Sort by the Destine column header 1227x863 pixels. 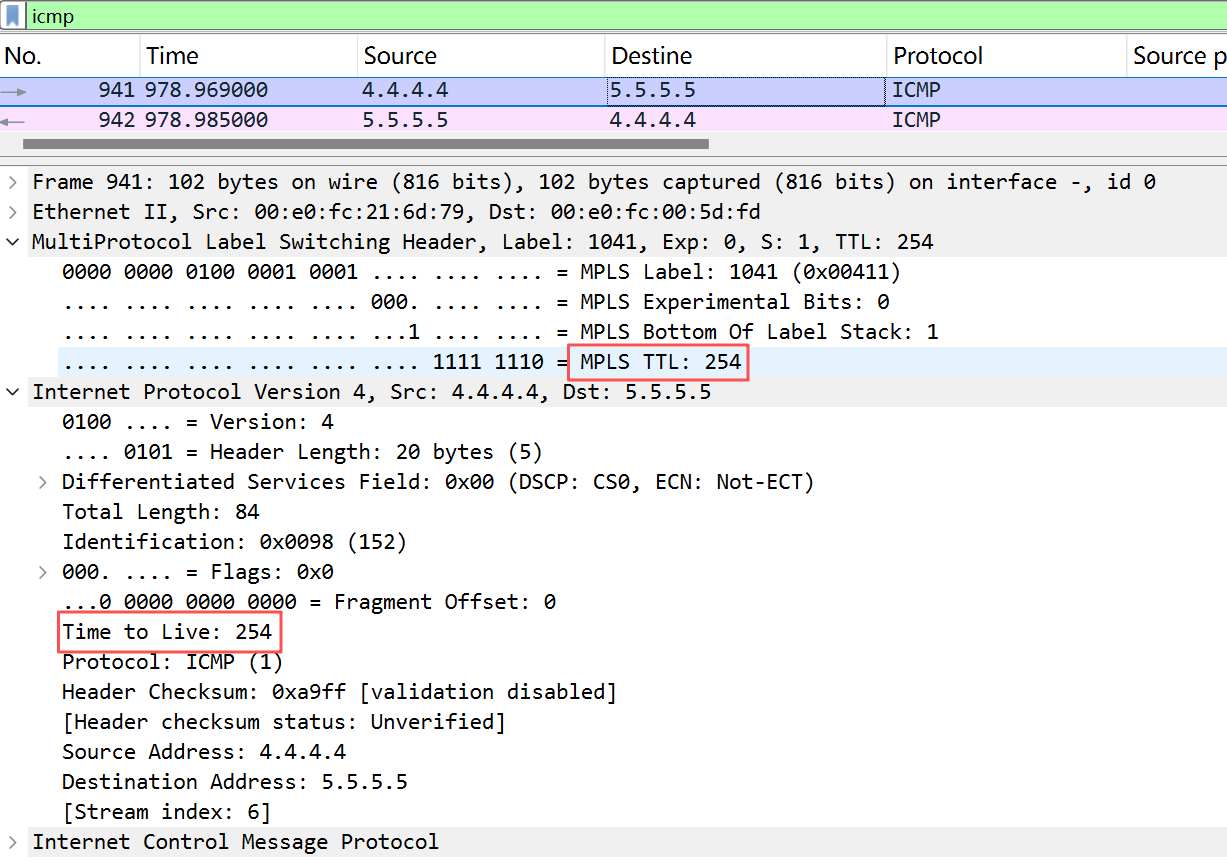point(746,56)
